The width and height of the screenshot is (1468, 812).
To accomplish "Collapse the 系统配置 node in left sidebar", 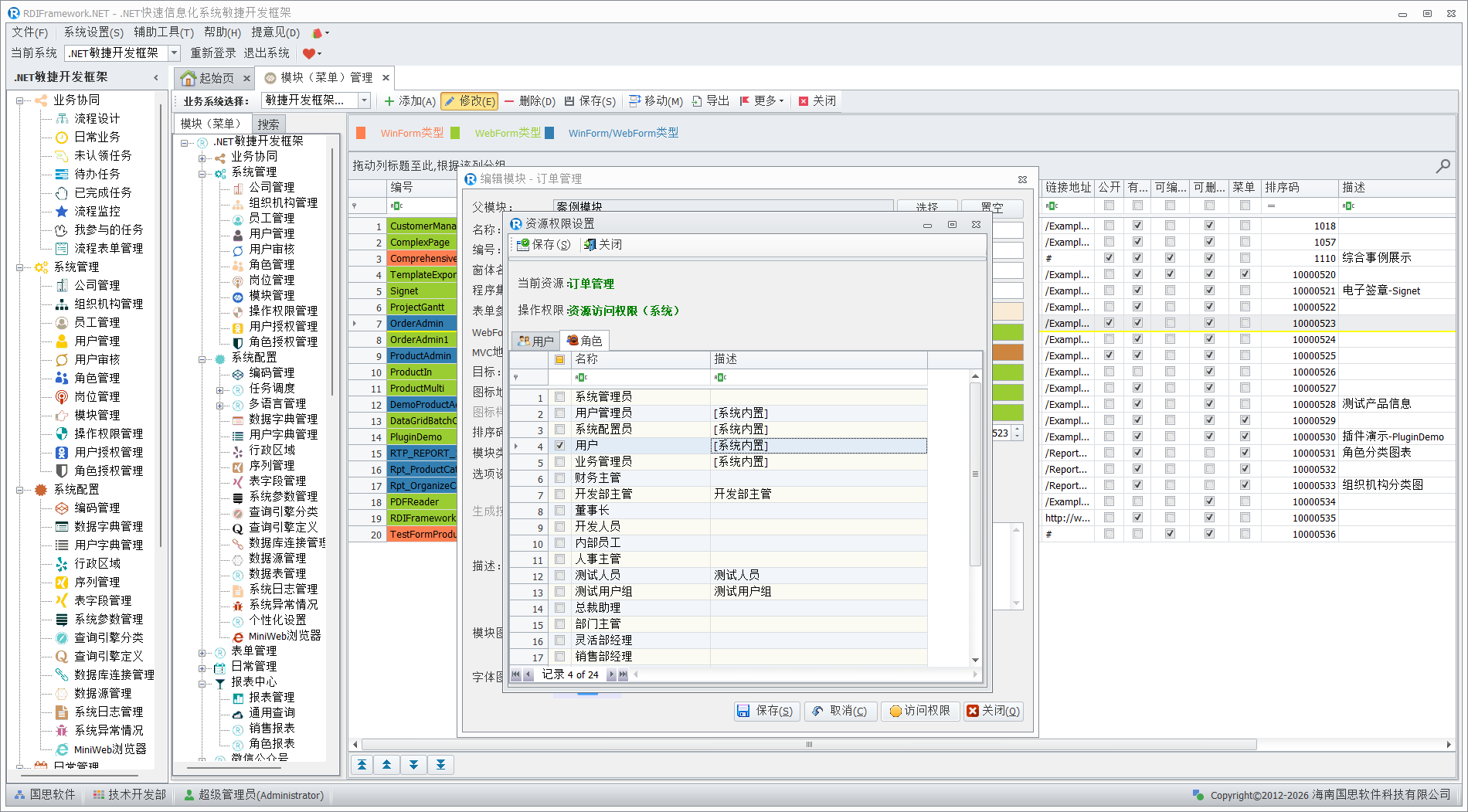I will [x=19, y=490].
